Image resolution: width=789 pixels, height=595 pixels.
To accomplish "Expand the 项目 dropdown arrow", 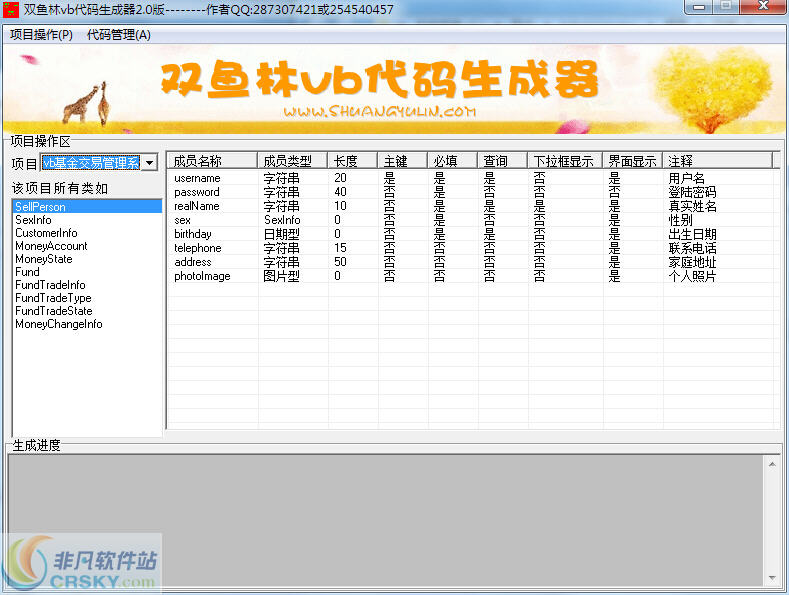I will click(x=149, y=163).
